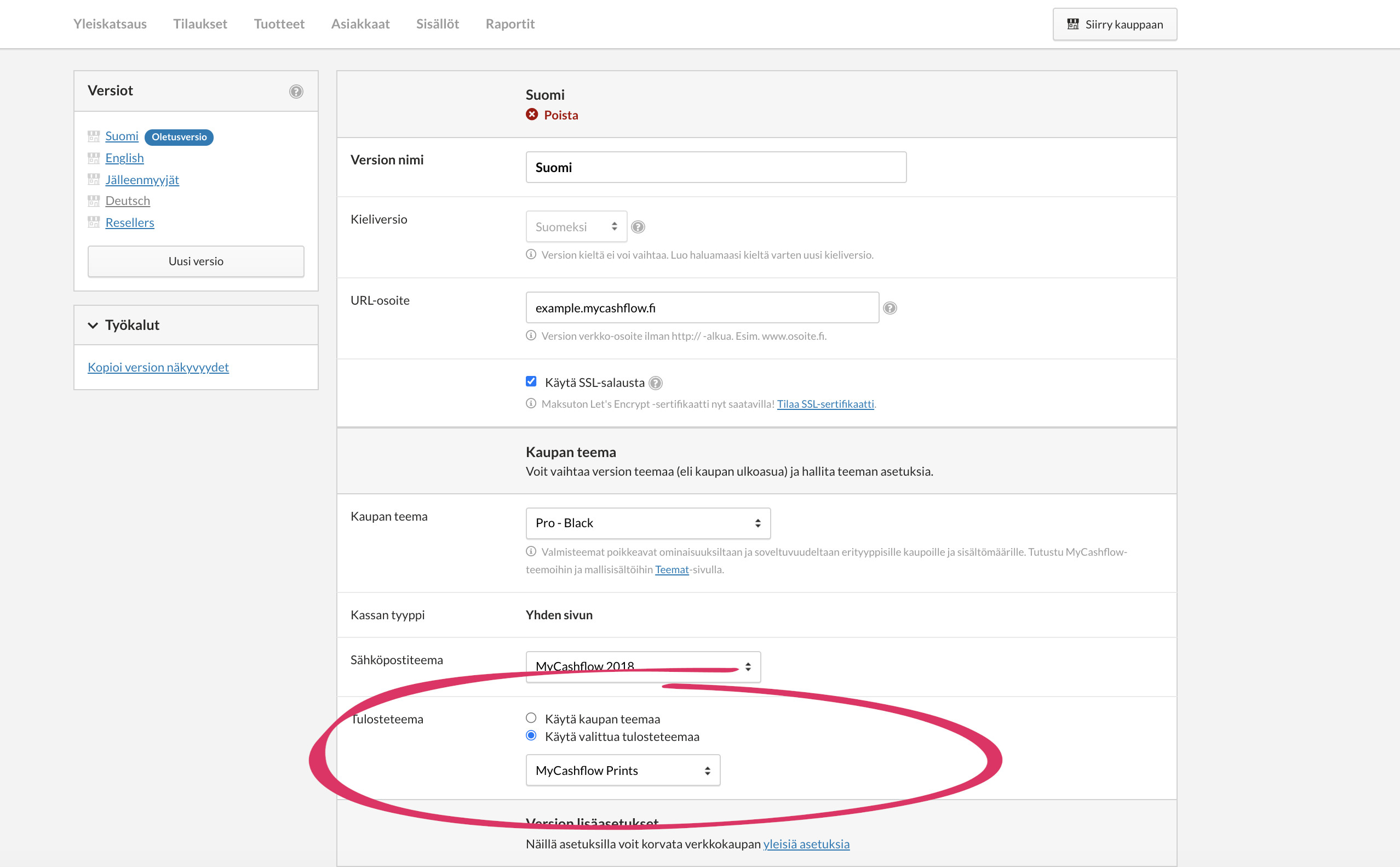
Task: Disable the Käytä SSL-salausta checkbox
Action: [x=531, y=381]
